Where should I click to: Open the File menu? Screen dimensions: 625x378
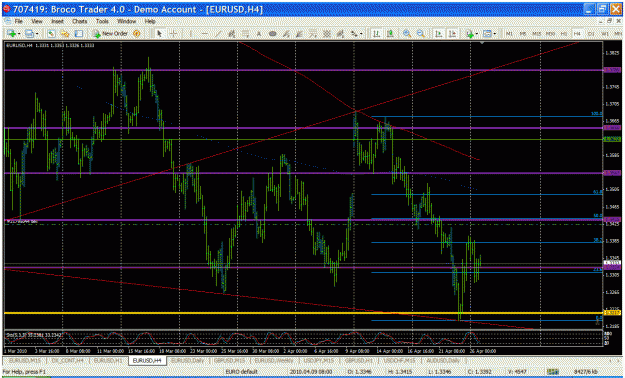click(19, 21)
